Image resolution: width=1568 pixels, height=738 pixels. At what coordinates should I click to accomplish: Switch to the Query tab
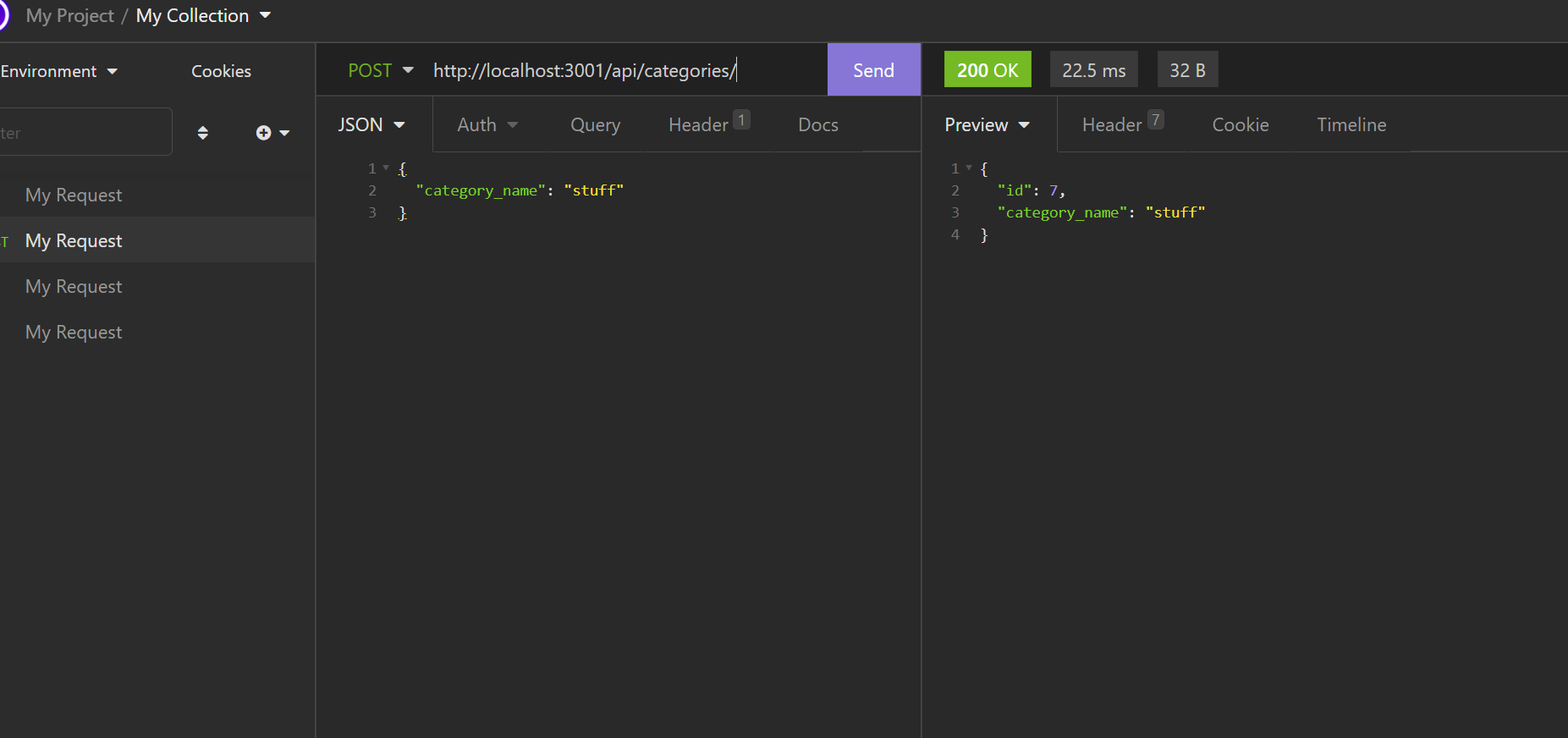595,124
